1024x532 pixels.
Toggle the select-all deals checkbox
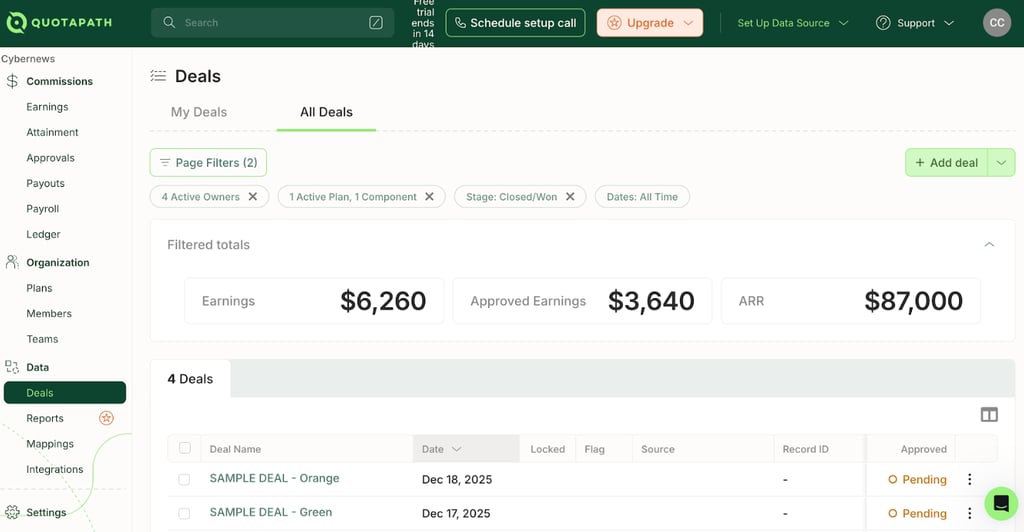185,448
